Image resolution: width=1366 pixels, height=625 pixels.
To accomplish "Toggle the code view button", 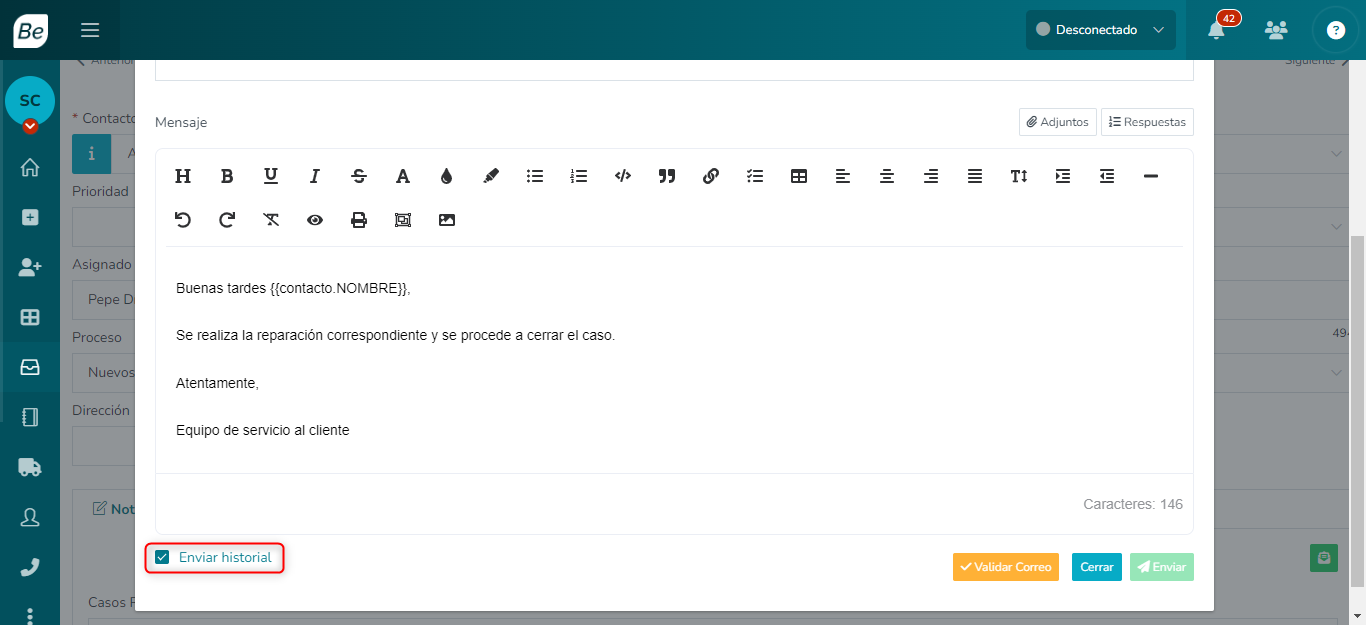I will point(623,176).
